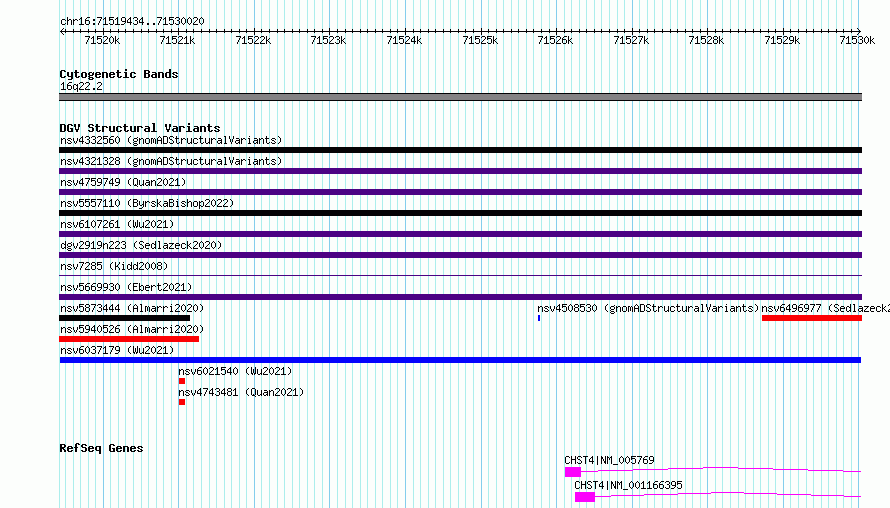The height and width of the screenshot is (508, 890).
Task: Click the 71526k ruler position label
Action: point(555,40)
